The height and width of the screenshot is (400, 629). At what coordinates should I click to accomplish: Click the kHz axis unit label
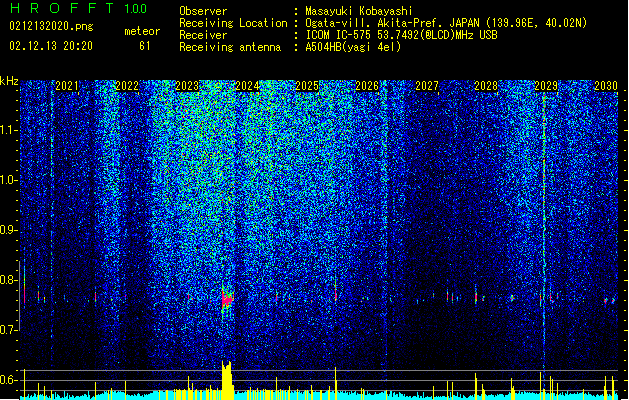click(9, 81)
